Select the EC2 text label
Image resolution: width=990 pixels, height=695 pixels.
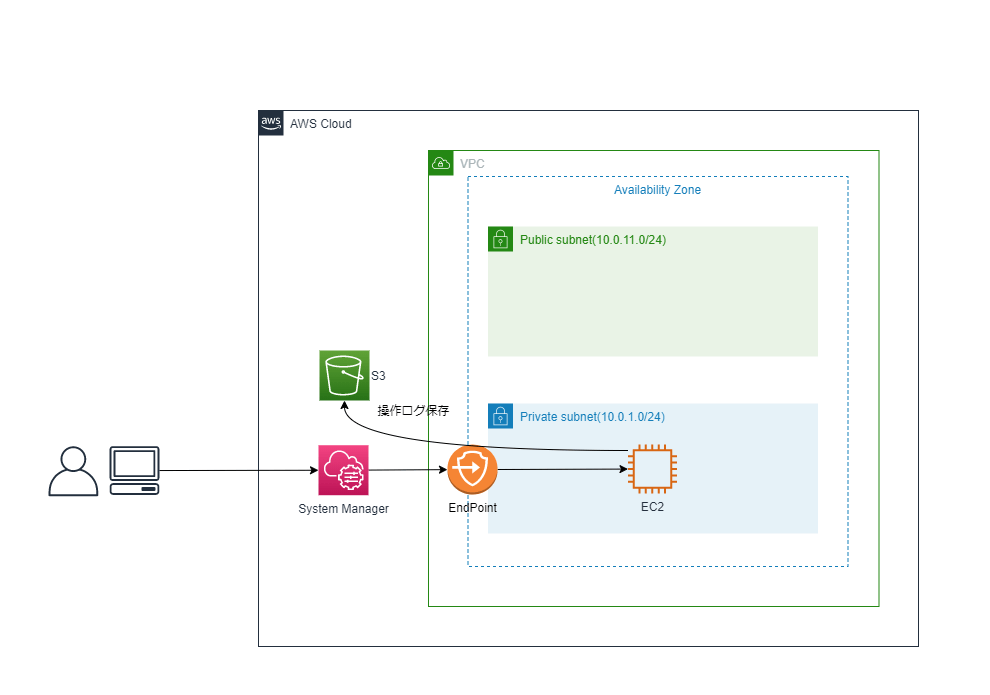click(x=652, y=507)
